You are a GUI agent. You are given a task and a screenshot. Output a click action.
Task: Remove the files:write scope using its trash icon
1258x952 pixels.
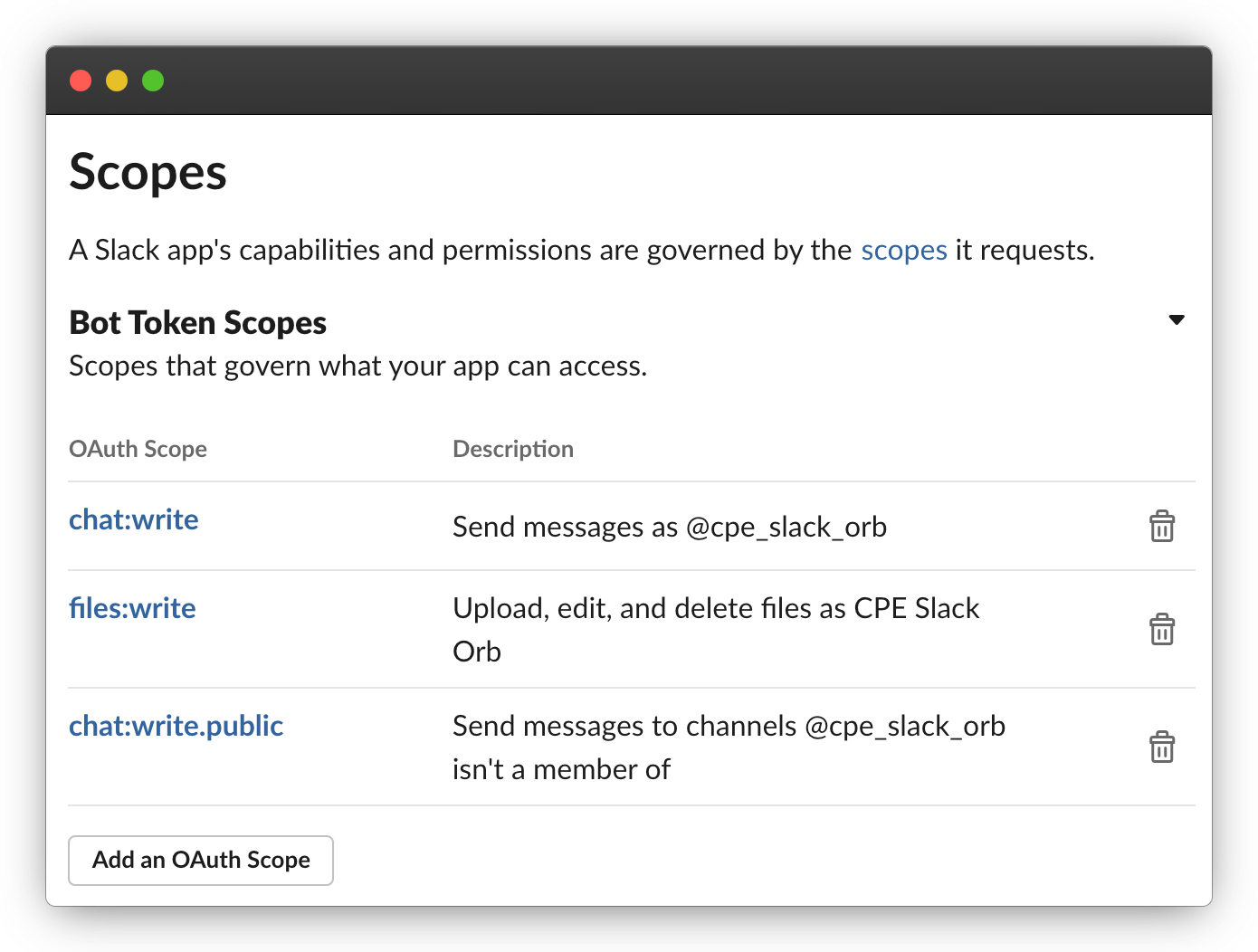(x=1162, y=629)
